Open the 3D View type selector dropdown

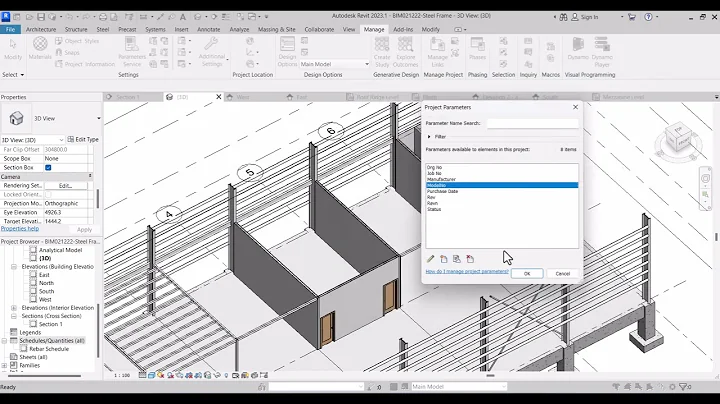click(x=98, y=118)
